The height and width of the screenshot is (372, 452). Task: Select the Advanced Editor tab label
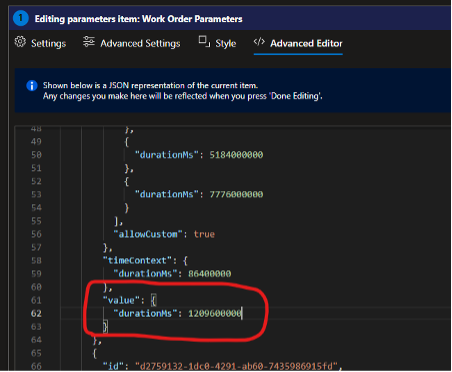[306, 43]
